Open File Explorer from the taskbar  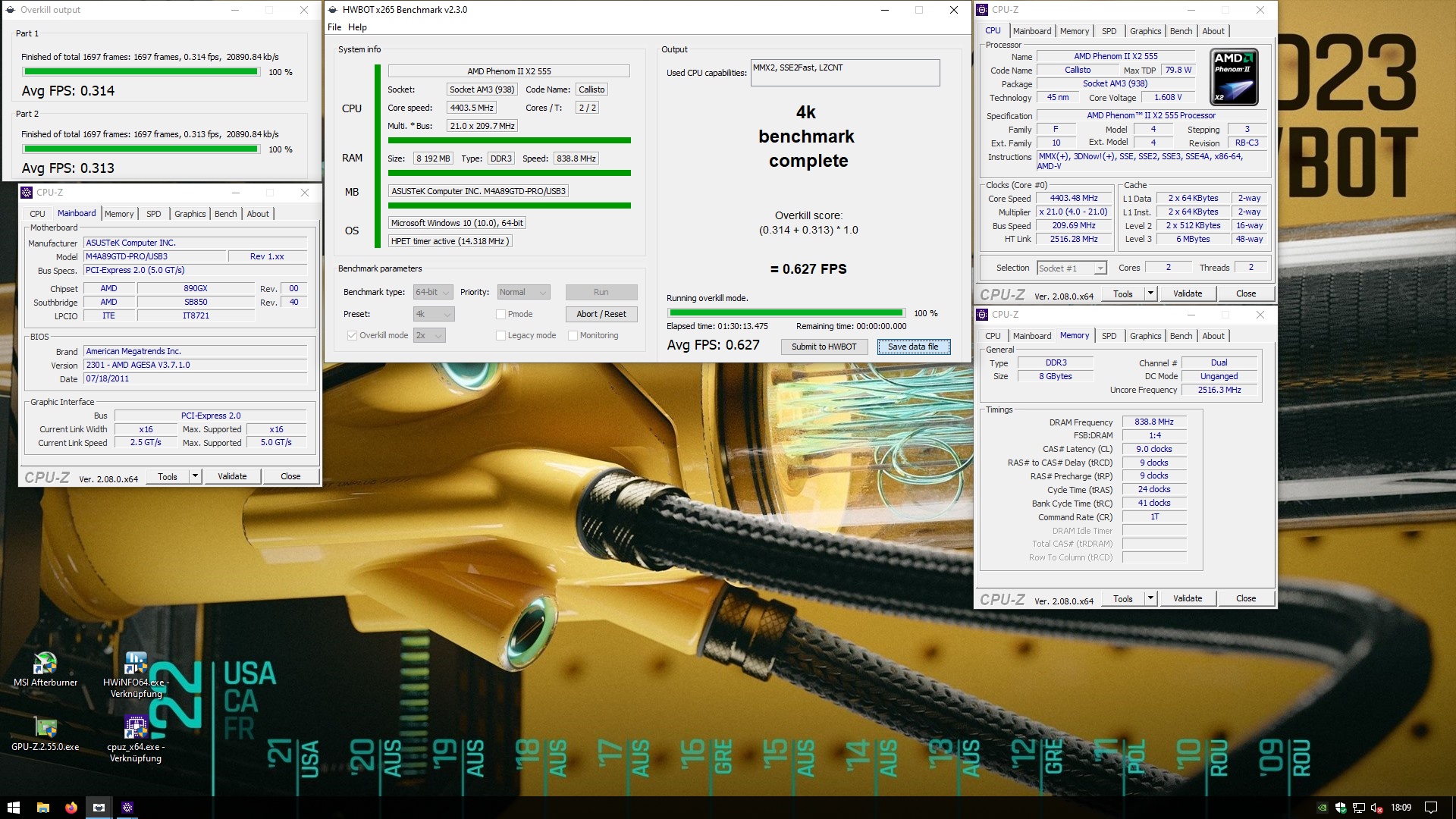point(42,808)
